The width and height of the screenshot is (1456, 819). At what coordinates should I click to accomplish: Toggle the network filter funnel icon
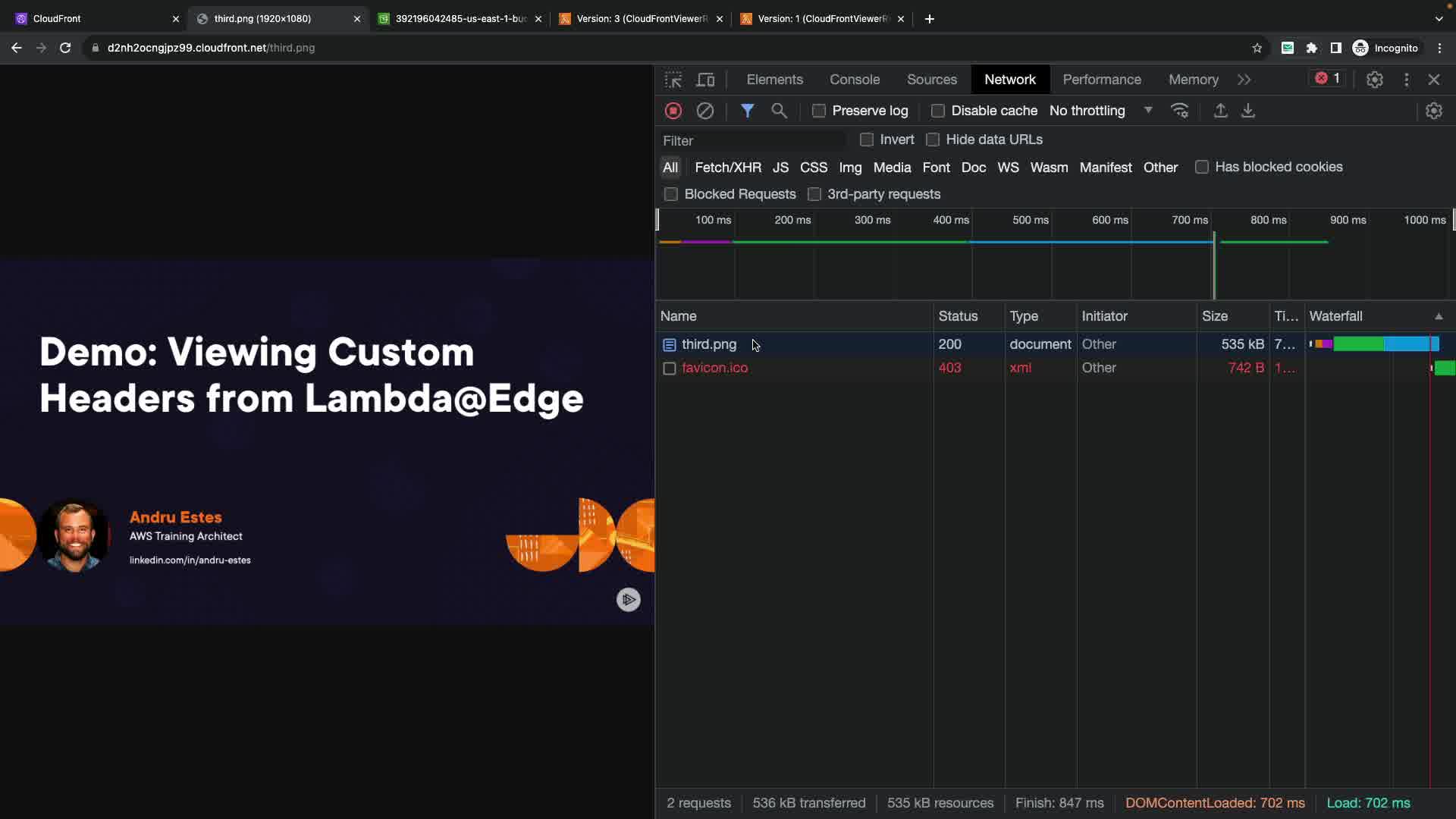747,111
